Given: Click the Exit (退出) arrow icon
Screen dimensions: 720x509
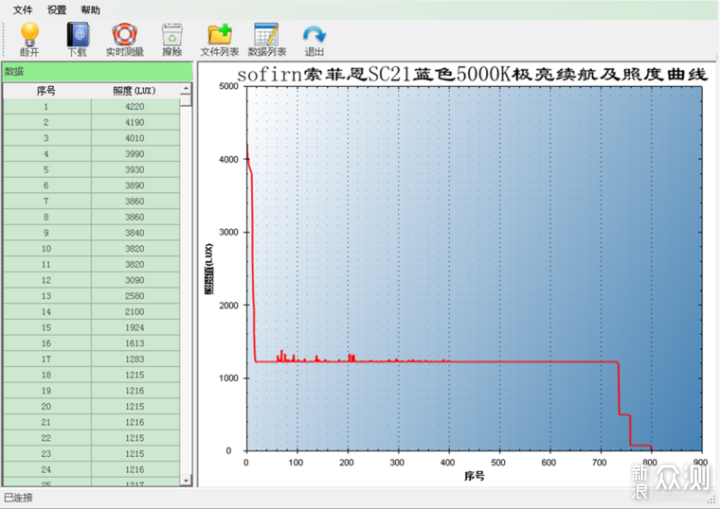Looking at the screenshot, I should click(x=314, y=35).
